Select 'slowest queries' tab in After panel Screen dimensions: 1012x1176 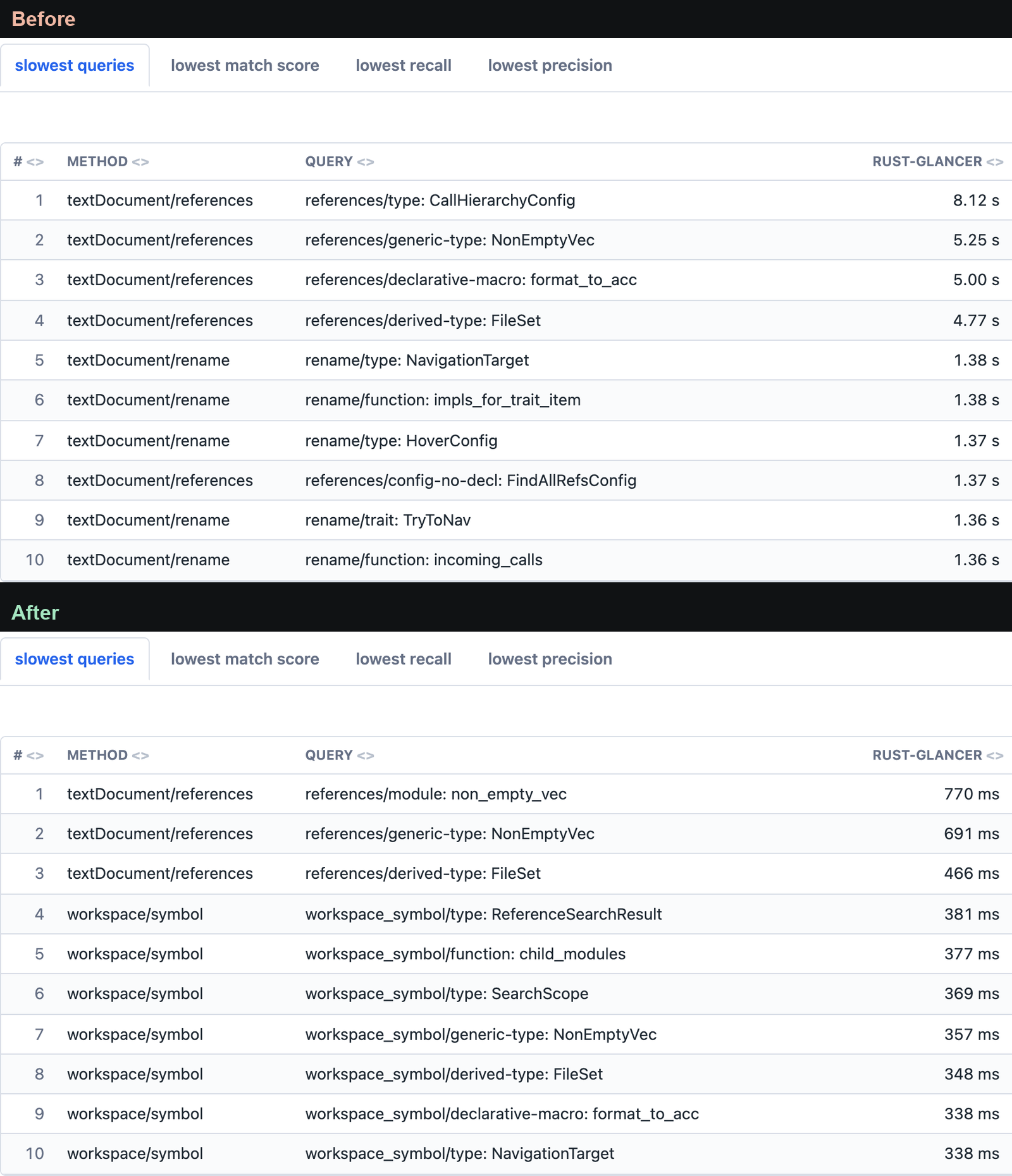point(75,659)
